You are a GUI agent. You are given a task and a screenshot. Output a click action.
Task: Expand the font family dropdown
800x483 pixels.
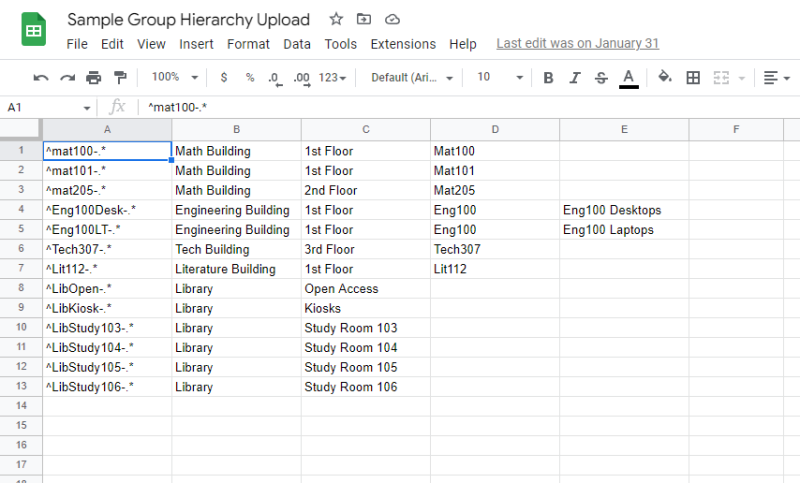coord(412,78)
